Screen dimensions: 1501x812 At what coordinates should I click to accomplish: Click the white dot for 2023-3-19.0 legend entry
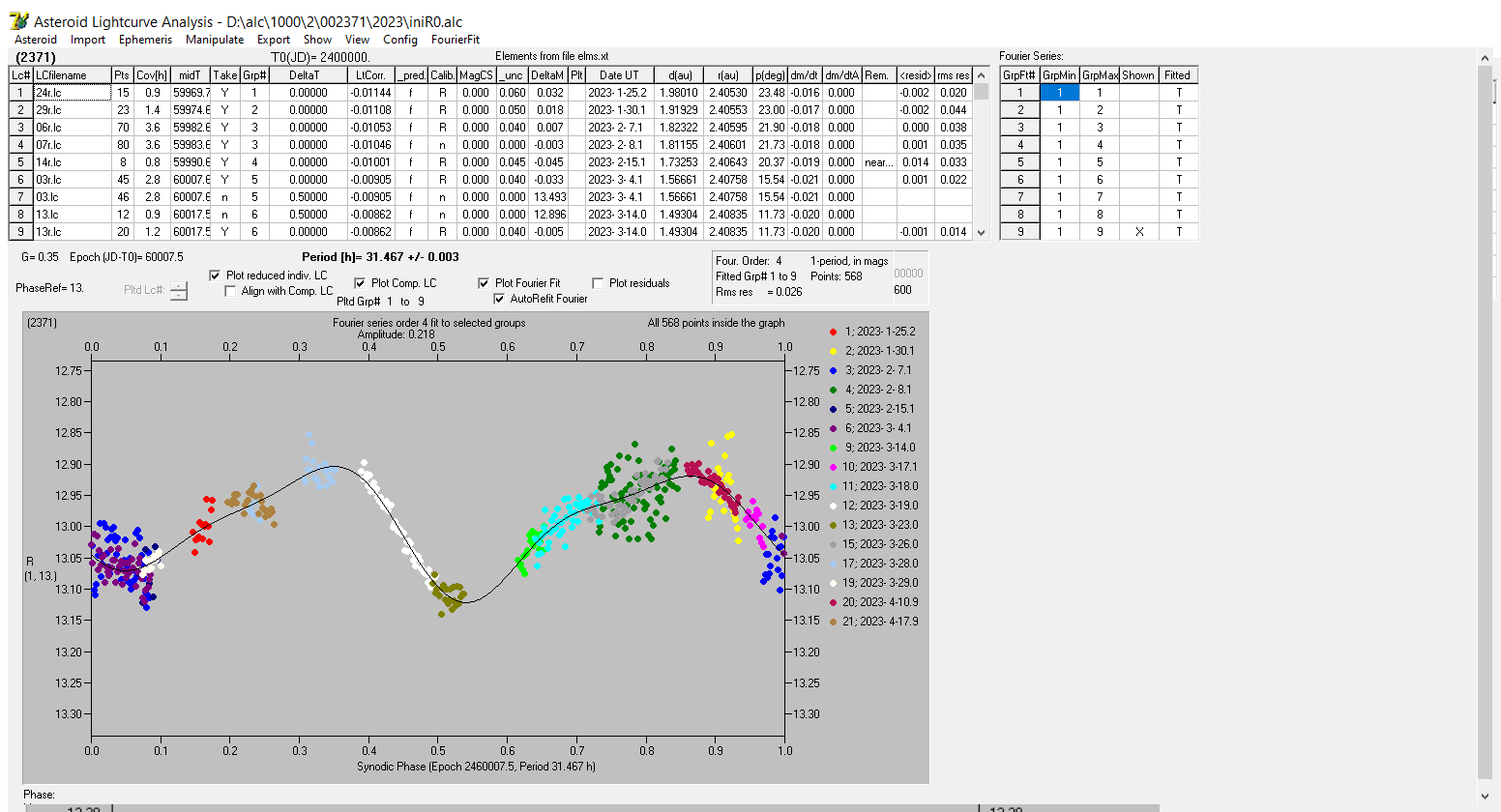click(x=833, y=506)
